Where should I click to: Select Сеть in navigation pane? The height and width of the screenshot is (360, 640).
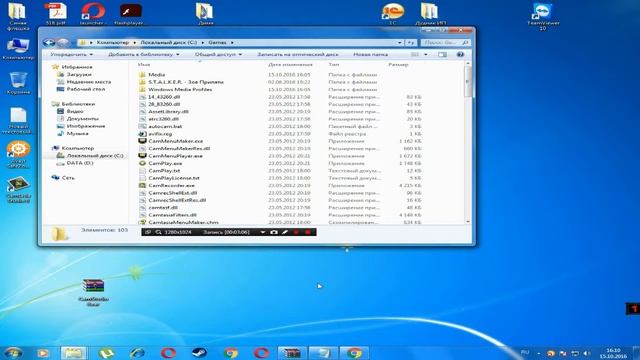pos(68,178)
